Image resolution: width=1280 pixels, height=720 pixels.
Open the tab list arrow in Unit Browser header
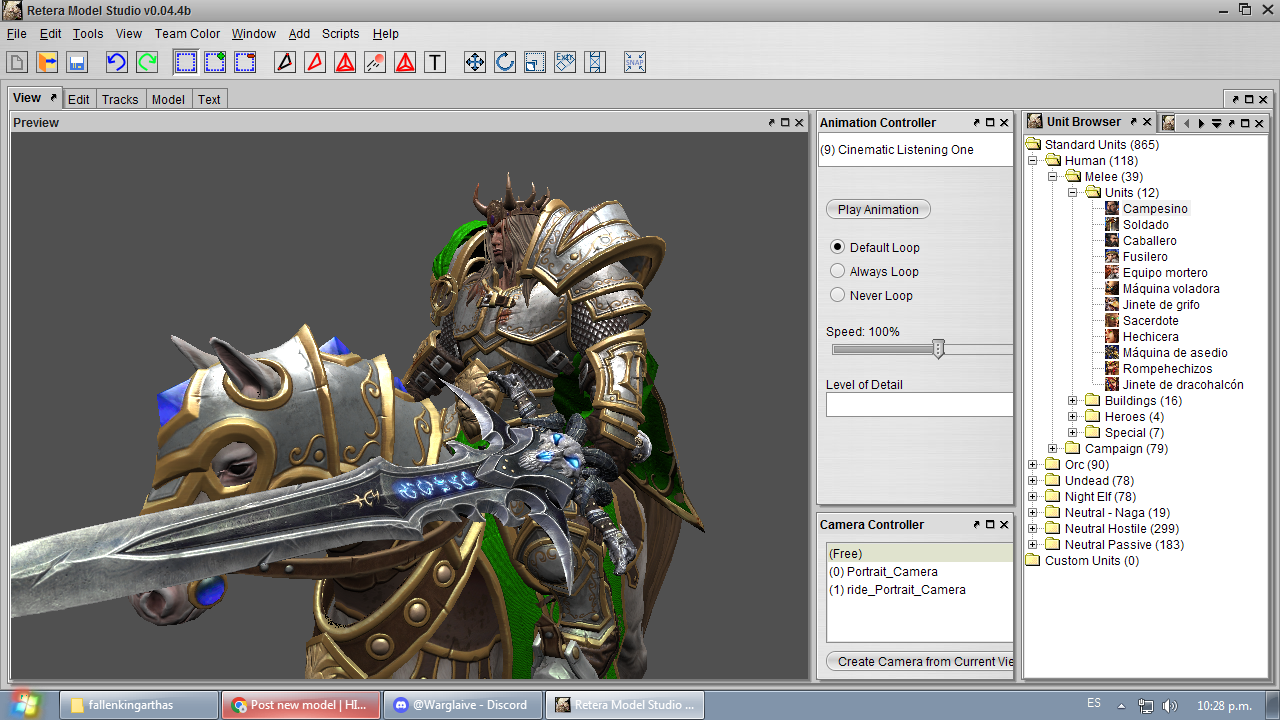pos(1217,123)
